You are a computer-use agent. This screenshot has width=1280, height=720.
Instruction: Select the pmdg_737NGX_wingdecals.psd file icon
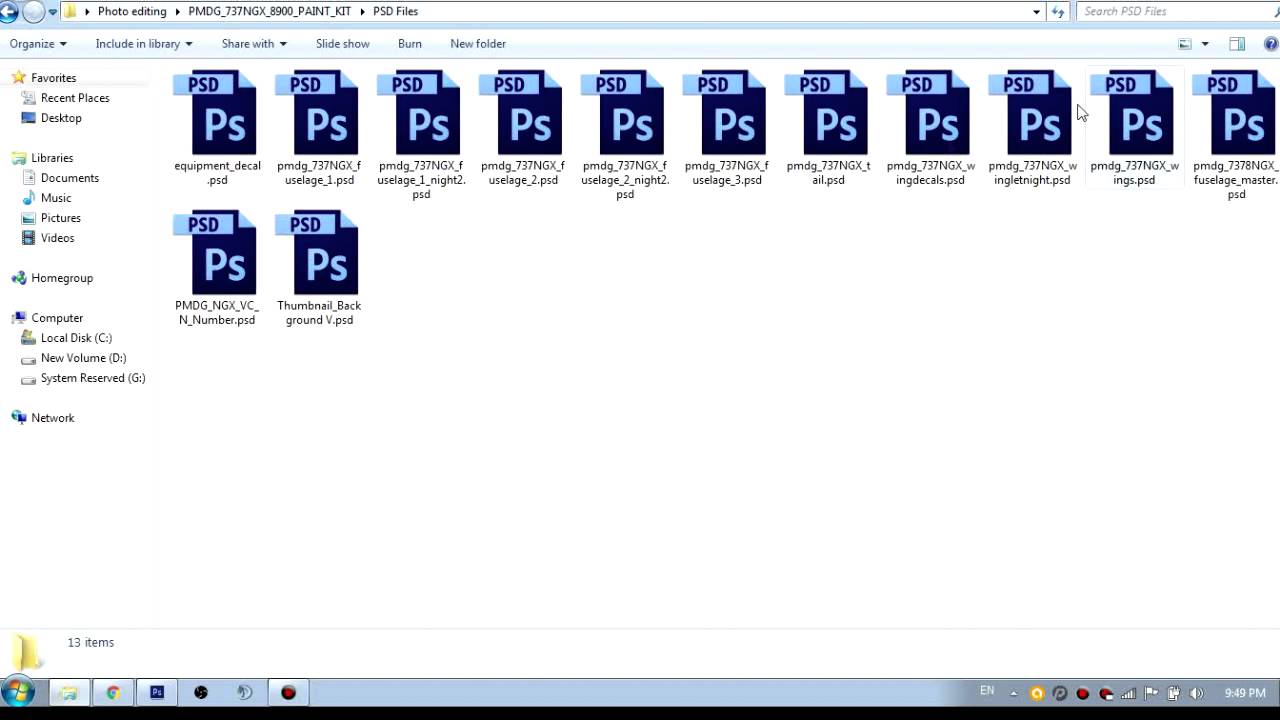[931, 113]
